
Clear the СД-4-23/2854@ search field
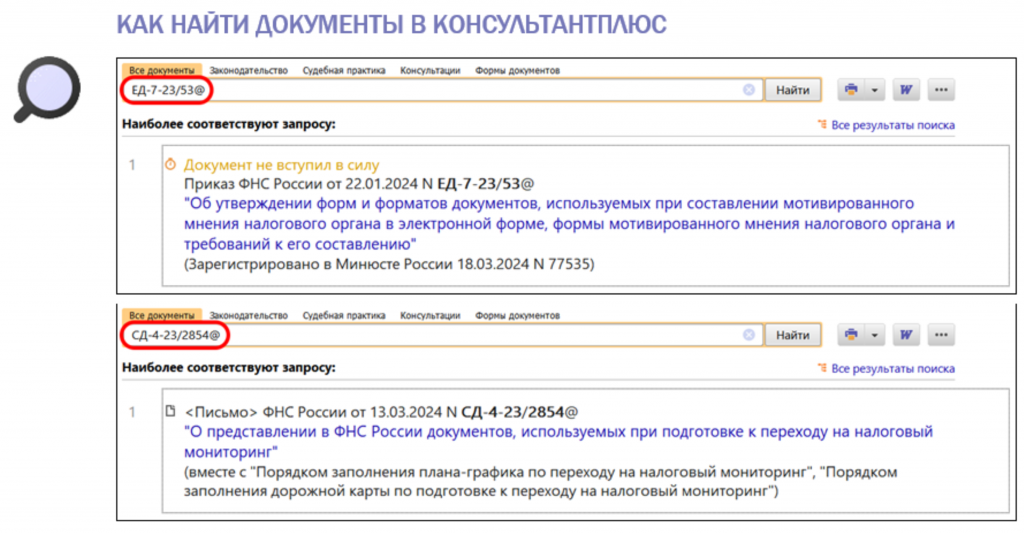point(749,334)
